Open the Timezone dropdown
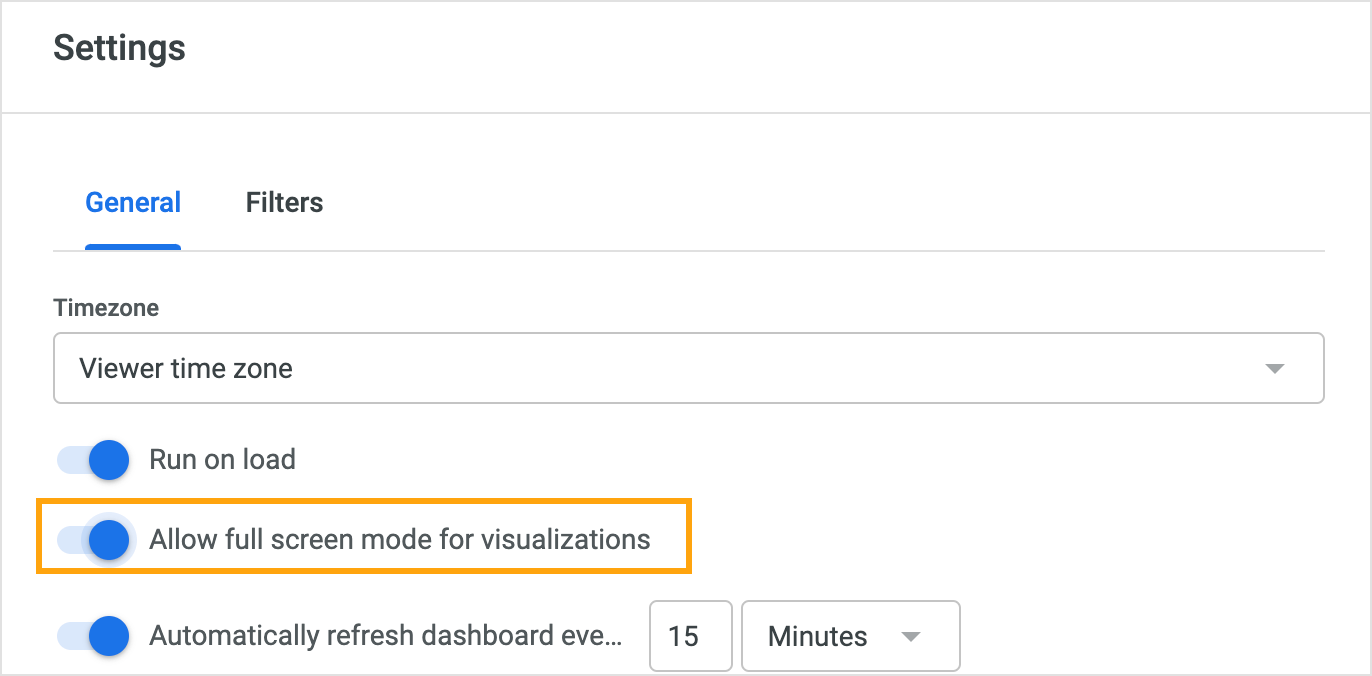 point(688,368)
